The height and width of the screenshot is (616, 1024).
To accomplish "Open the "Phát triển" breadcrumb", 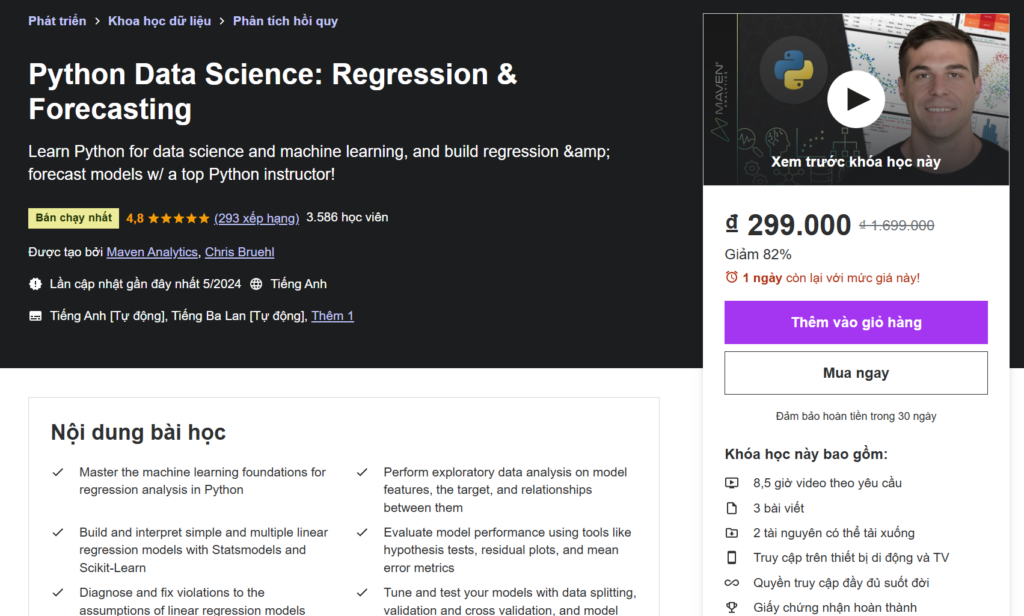I will 56,20.
